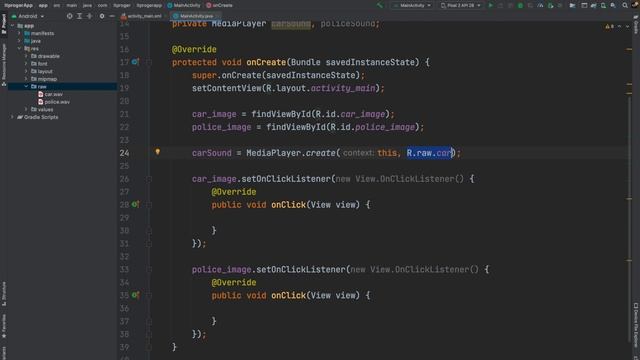This screenshot has height=360, width=640.
Task: Open Resource Manager sidebar button
Action: [4, 64]
